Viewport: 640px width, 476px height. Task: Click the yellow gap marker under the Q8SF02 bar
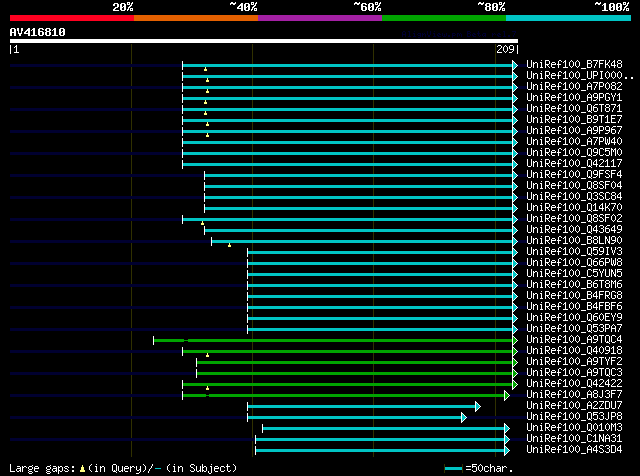coord(202,223)
